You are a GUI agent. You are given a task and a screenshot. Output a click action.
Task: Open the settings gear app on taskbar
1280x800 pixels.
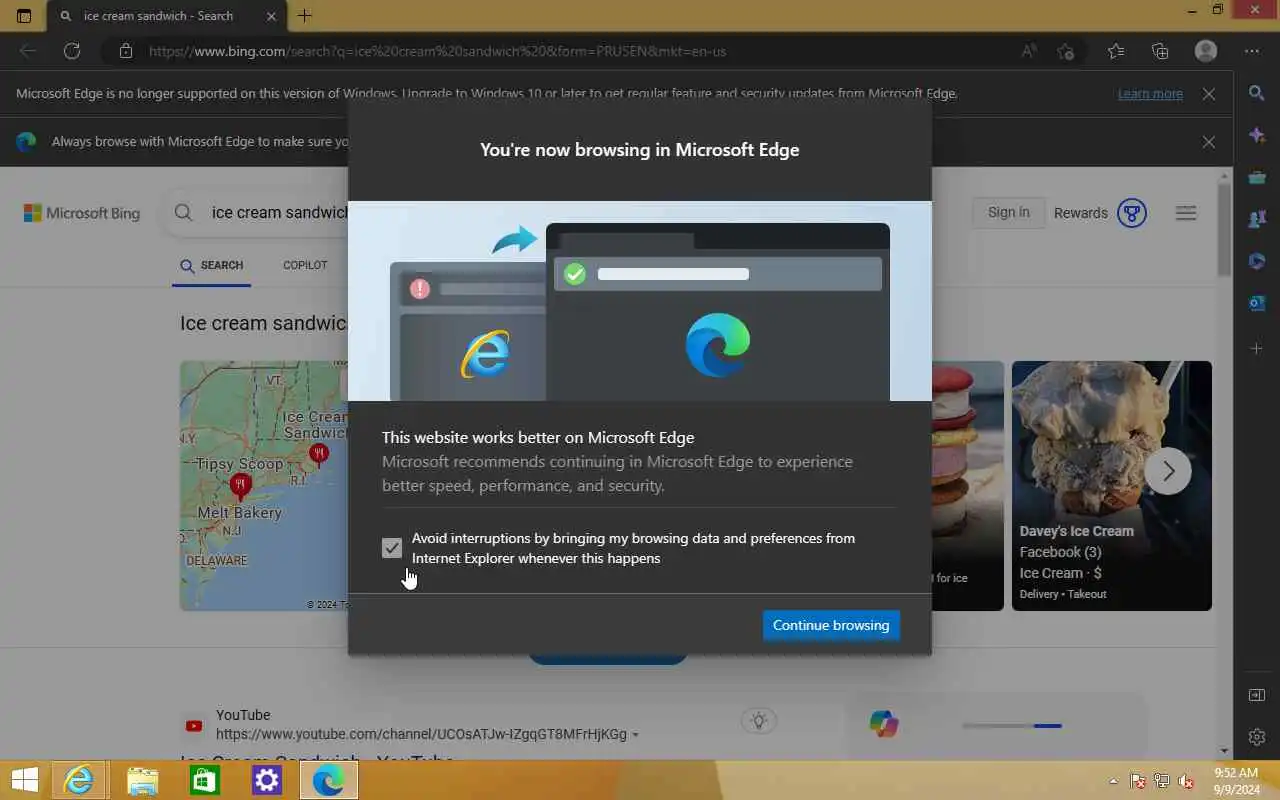click(x=267, y=780)
